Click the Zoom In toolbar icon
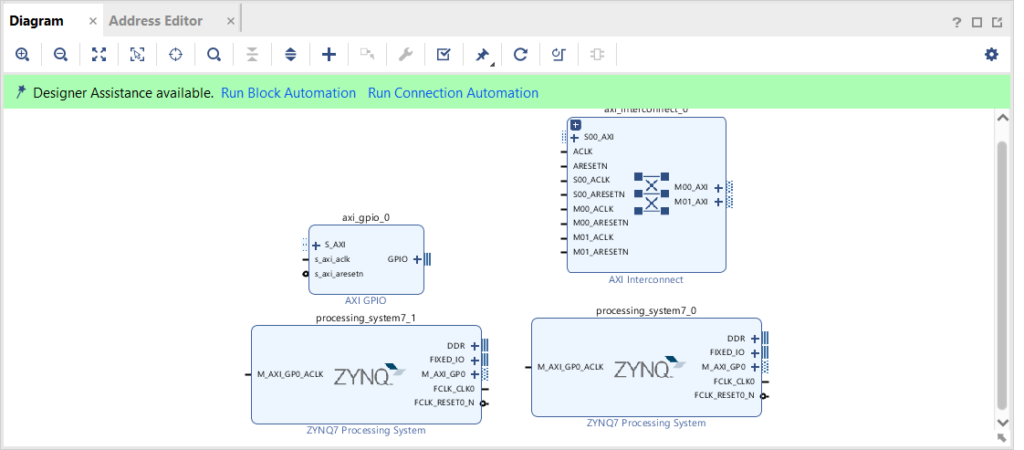Screen dimensions: 1024x450 (22, 55)
